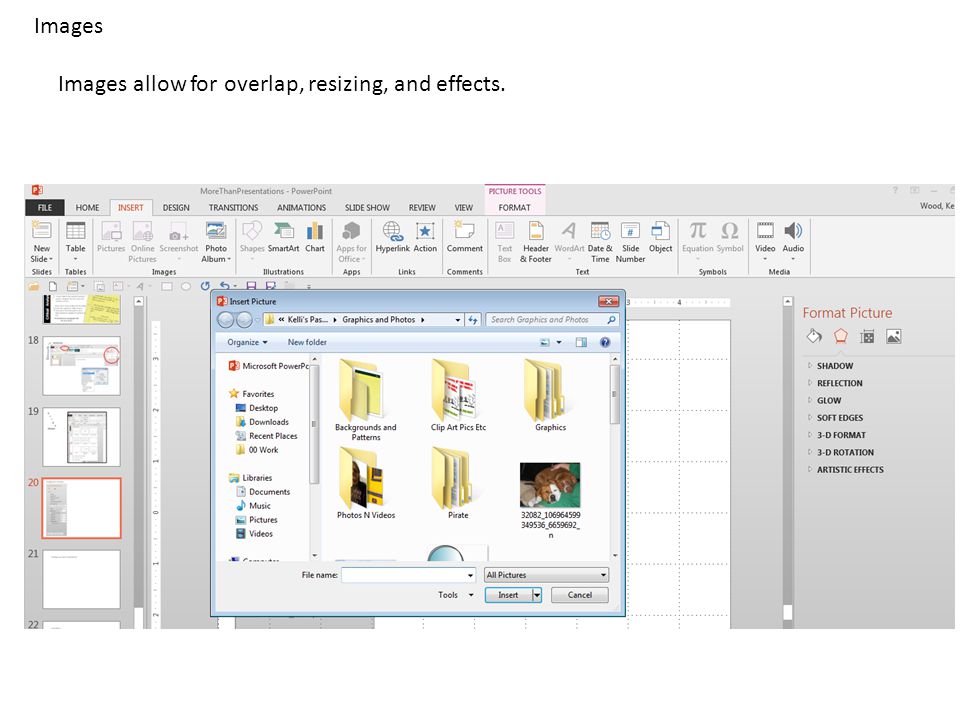Insert a Video
This screenshot has width=960, height=720.
click(765, 239)
